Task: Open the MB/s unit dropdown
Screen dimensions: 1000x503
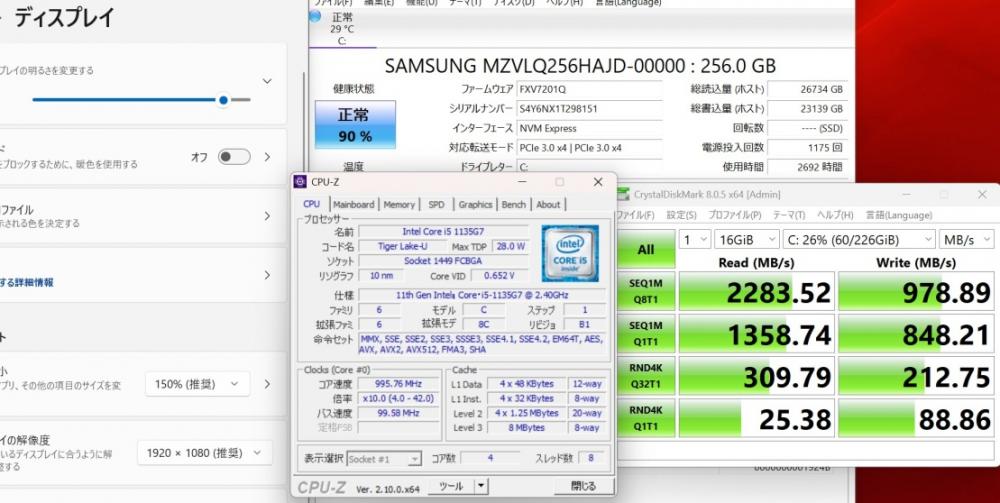Action: point(966,240)
